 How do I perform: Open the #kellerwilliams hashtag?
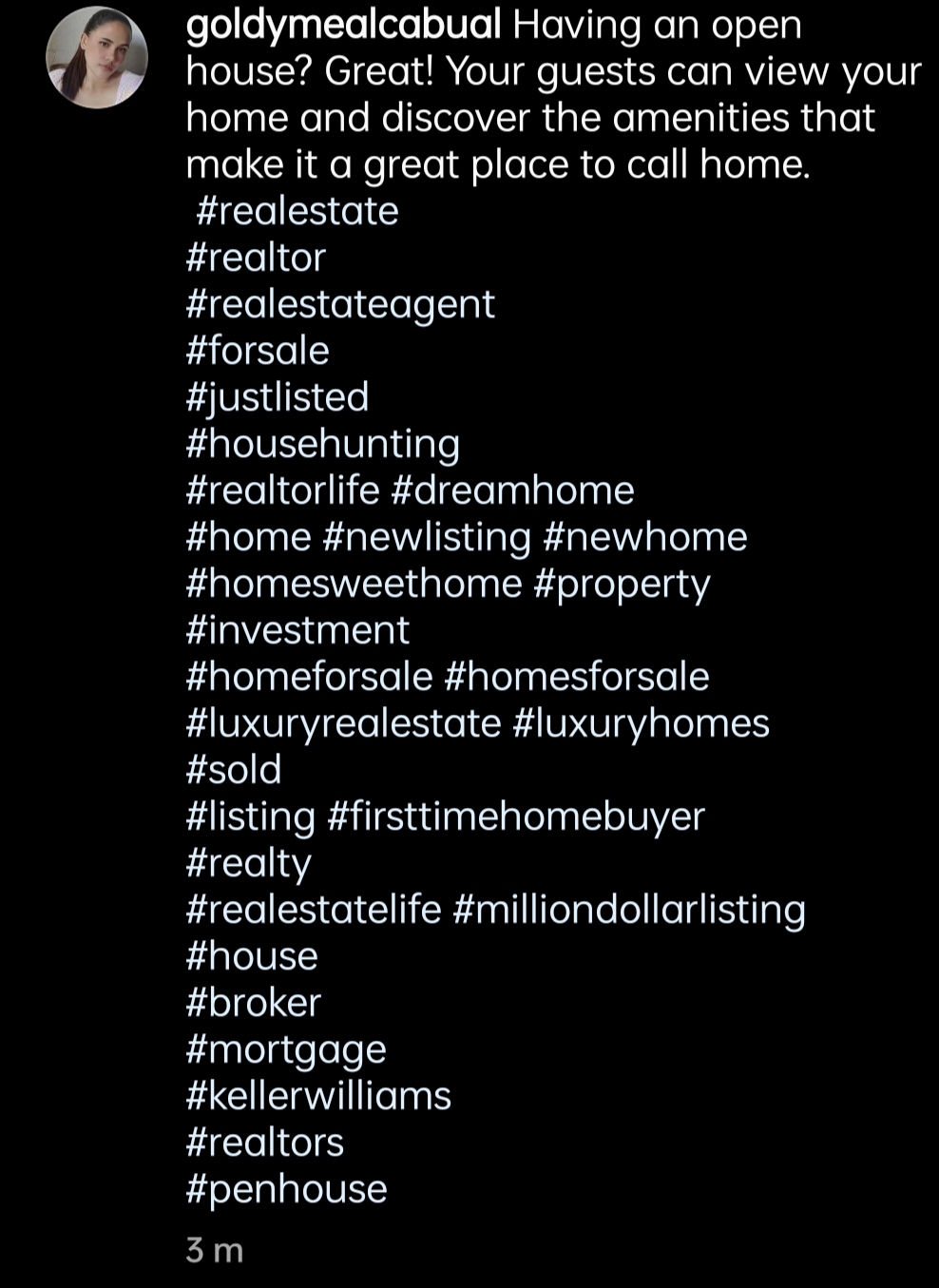pos(318,1096)
